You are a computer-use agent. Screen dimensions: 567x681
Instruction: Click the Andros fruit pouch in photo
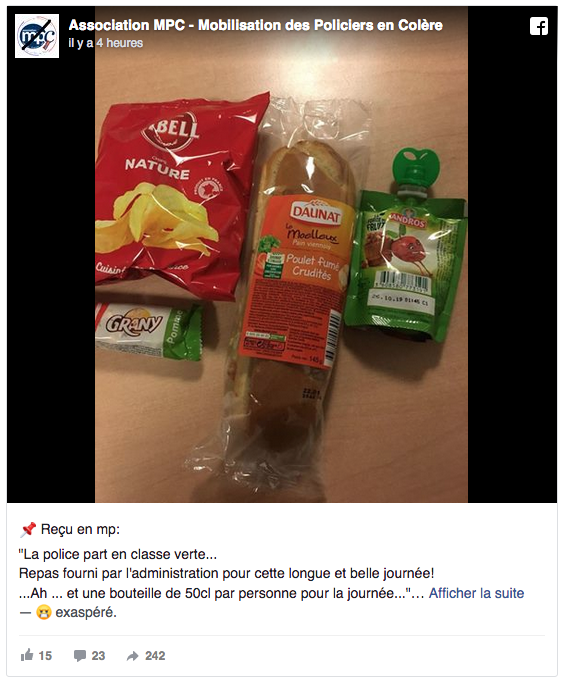(405, 245)
